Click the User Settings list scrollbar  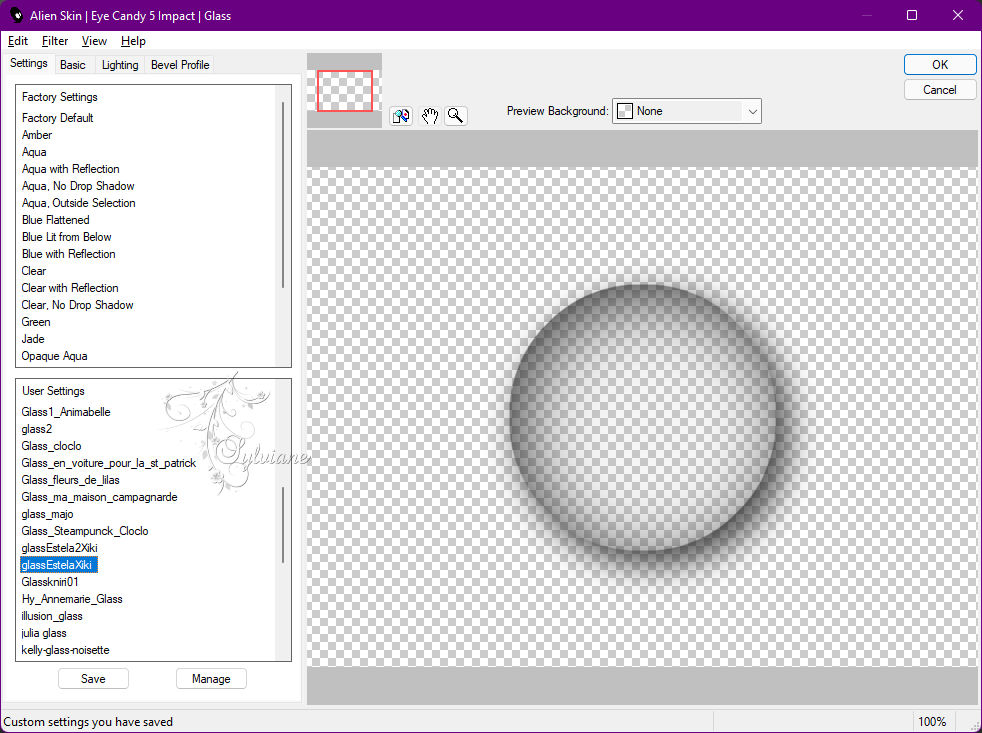coord(283,525)
